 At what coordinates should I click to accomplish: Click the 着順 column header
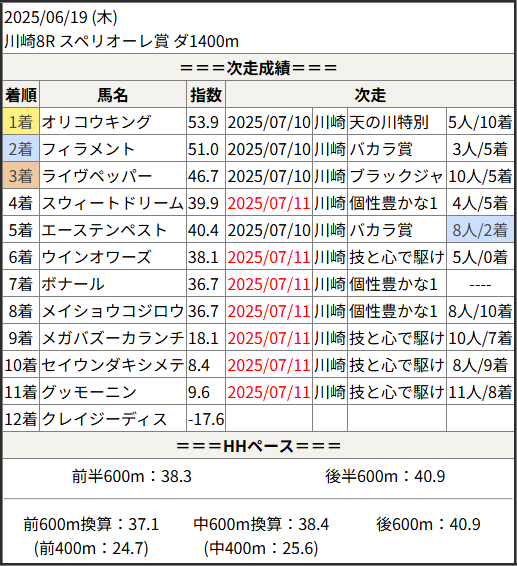[x=21, y=95]
